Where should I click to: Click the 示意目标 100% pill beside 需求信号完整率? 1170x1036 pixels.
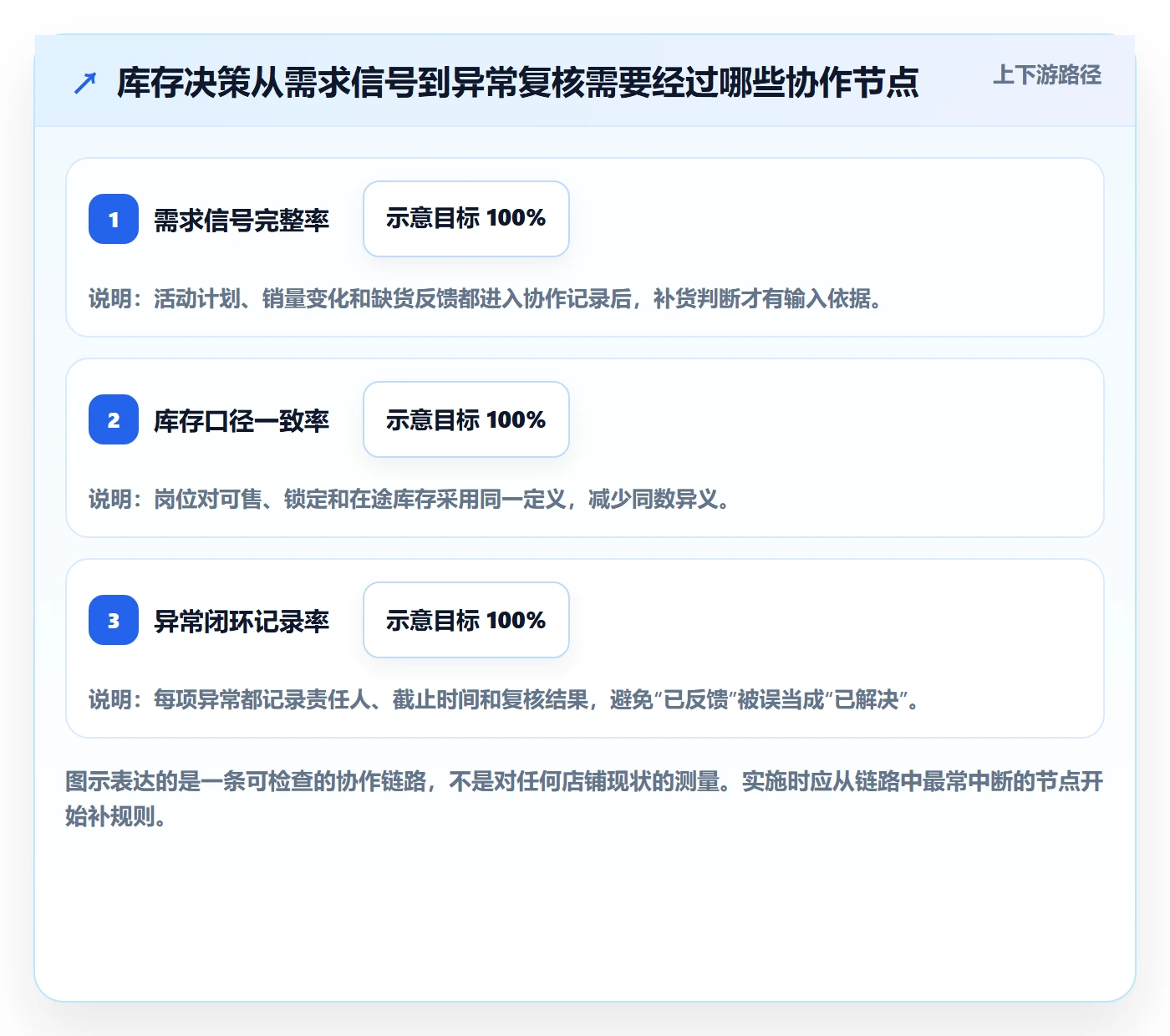(466, 219)
